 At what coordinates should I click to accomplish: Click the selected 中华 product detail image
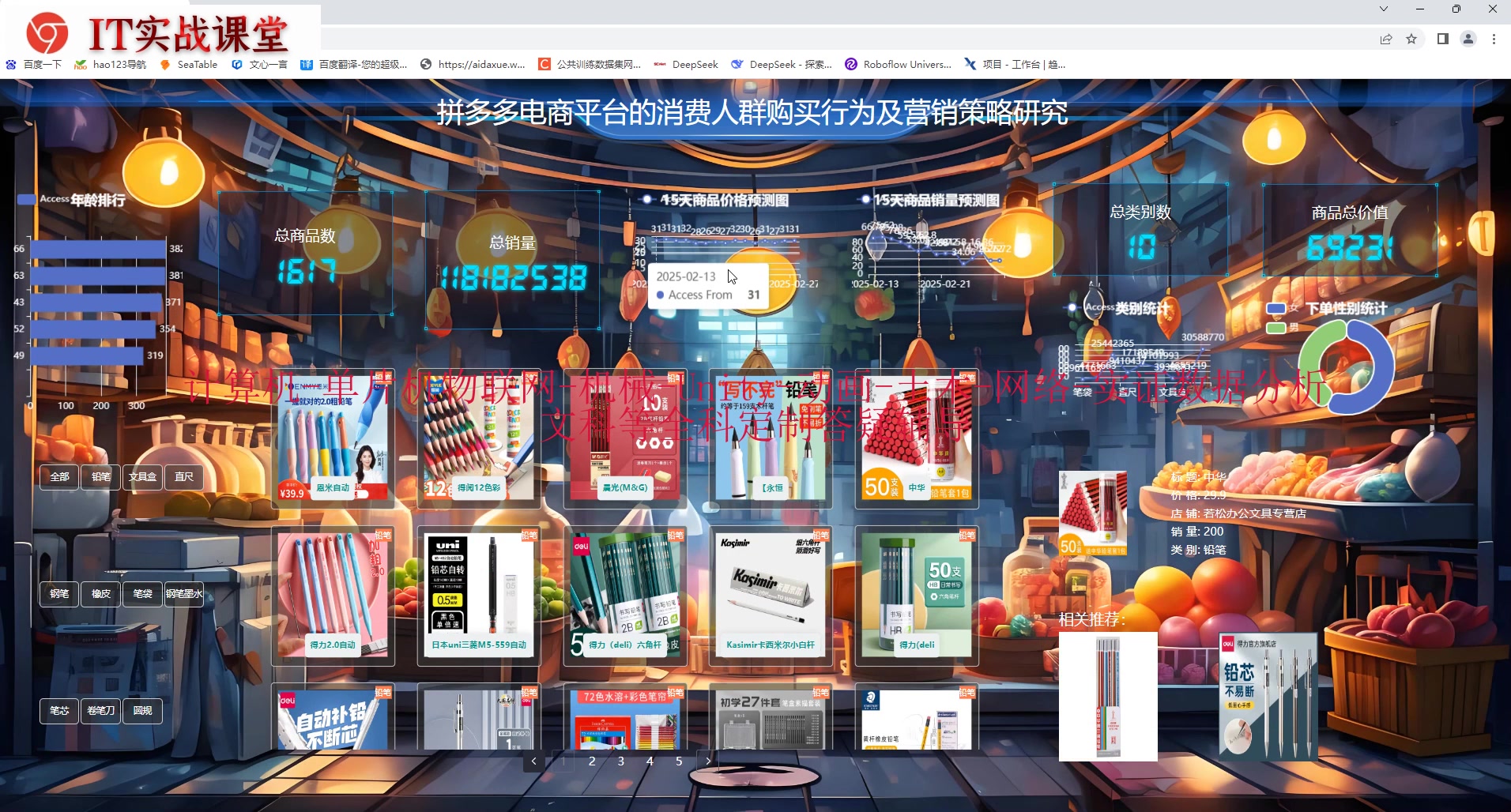pos(1093,513)
